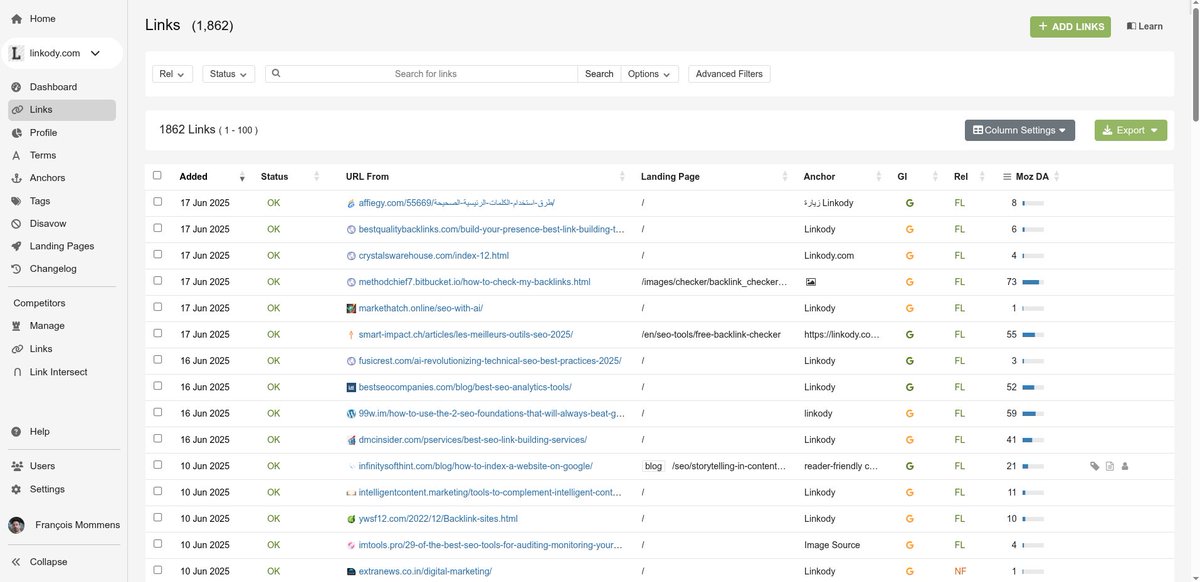This screenshot has height=582, width=1200.
Task: Open the Disavow section
Action: coord(48,223)
